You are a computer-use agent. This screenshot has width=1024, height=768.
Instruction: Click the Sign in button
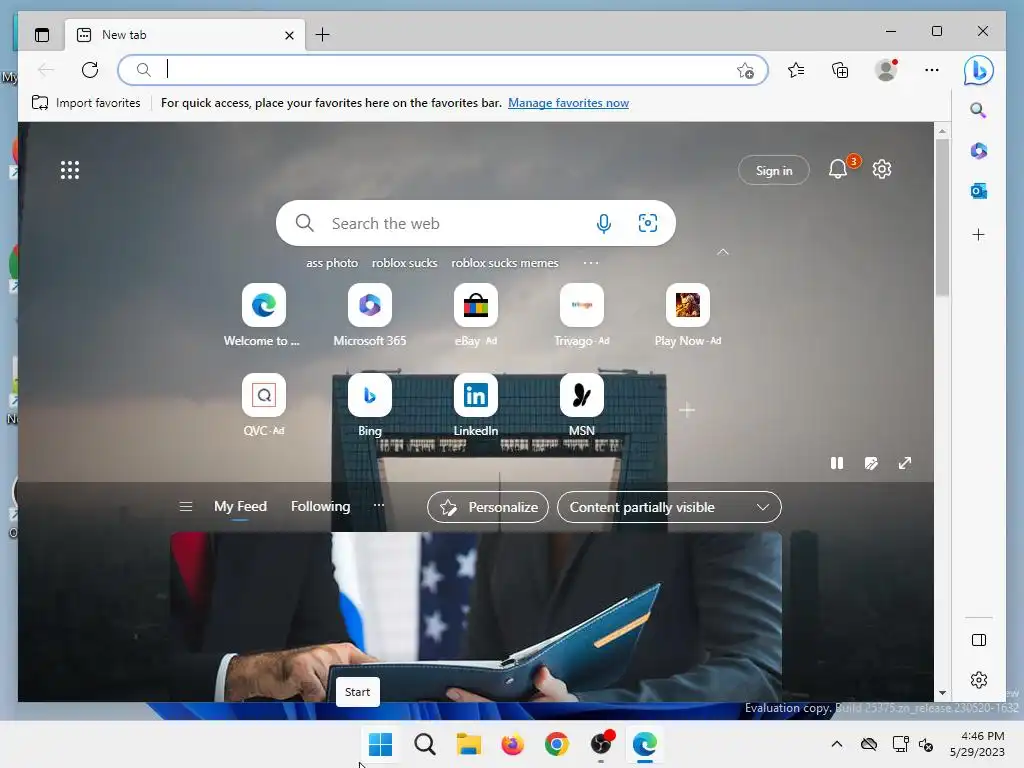[774, 170]
